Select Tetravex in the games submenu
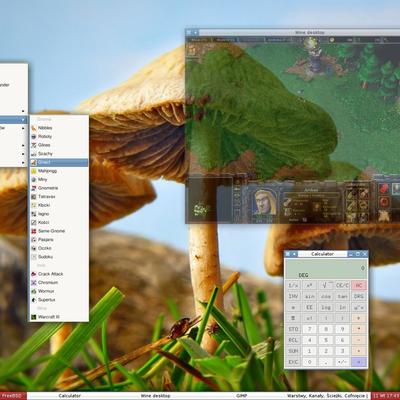This screenshot has width=400, height=400. pos(59,197)
